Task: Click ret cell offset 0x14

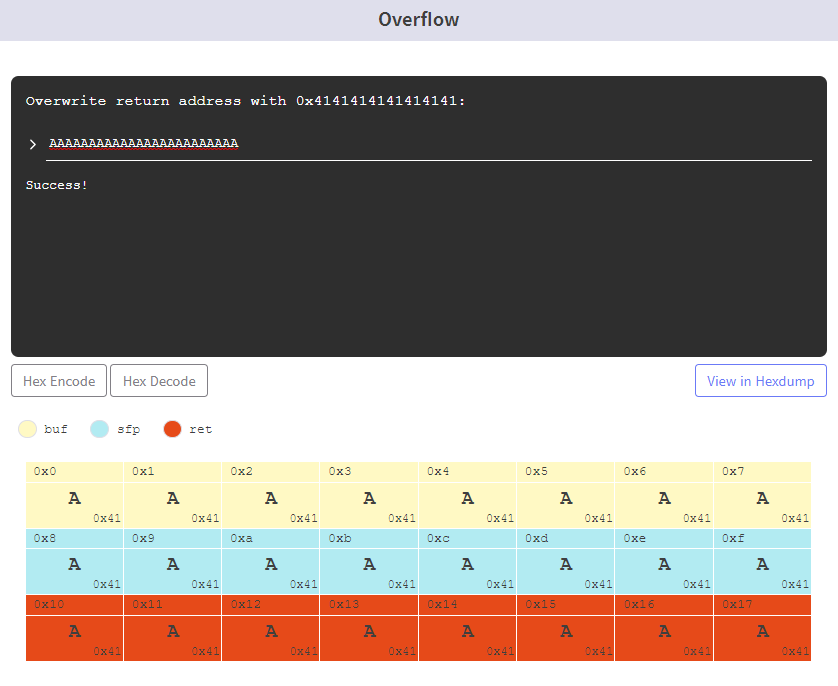Action: pyautogui.click(x=468, y=628)
